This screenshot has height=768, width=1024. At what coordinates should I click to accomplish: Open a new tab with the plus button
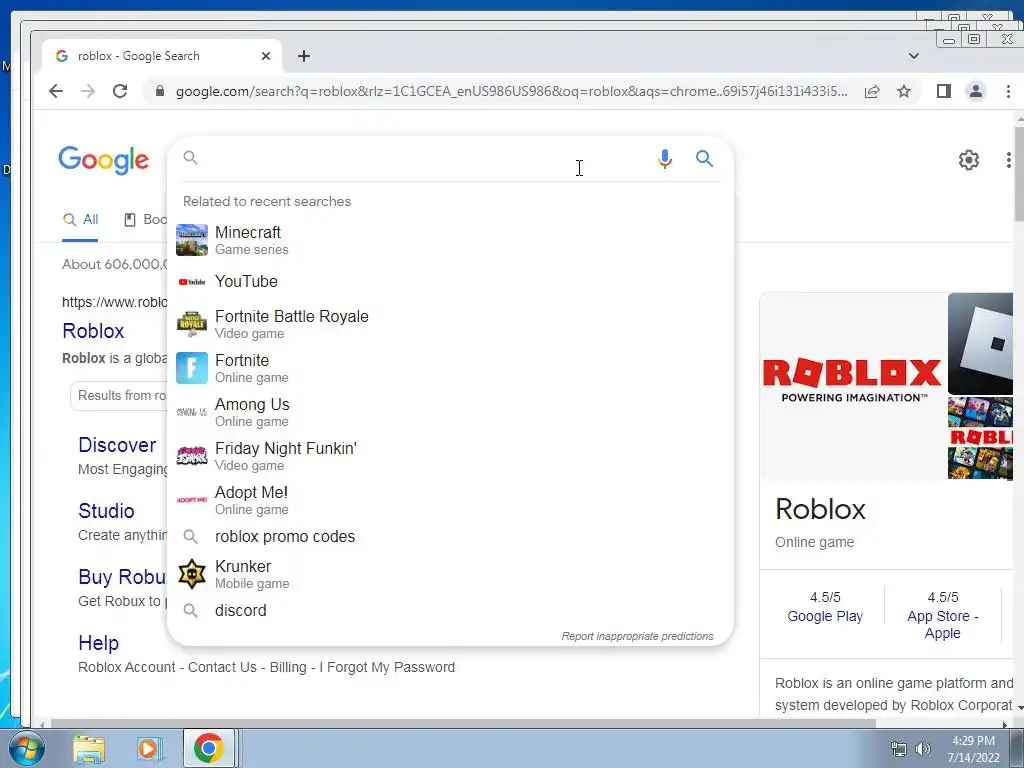point(304,56)
